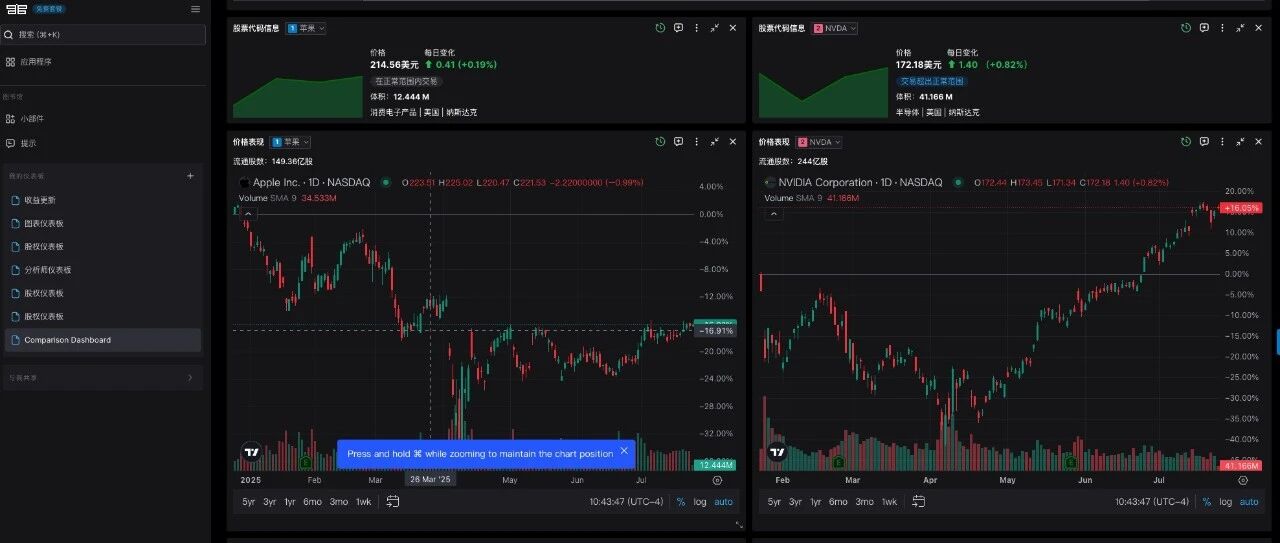Toggle auto scale on Apple chart
Screen dimensions: 1280x543
[x=723, y=502]
